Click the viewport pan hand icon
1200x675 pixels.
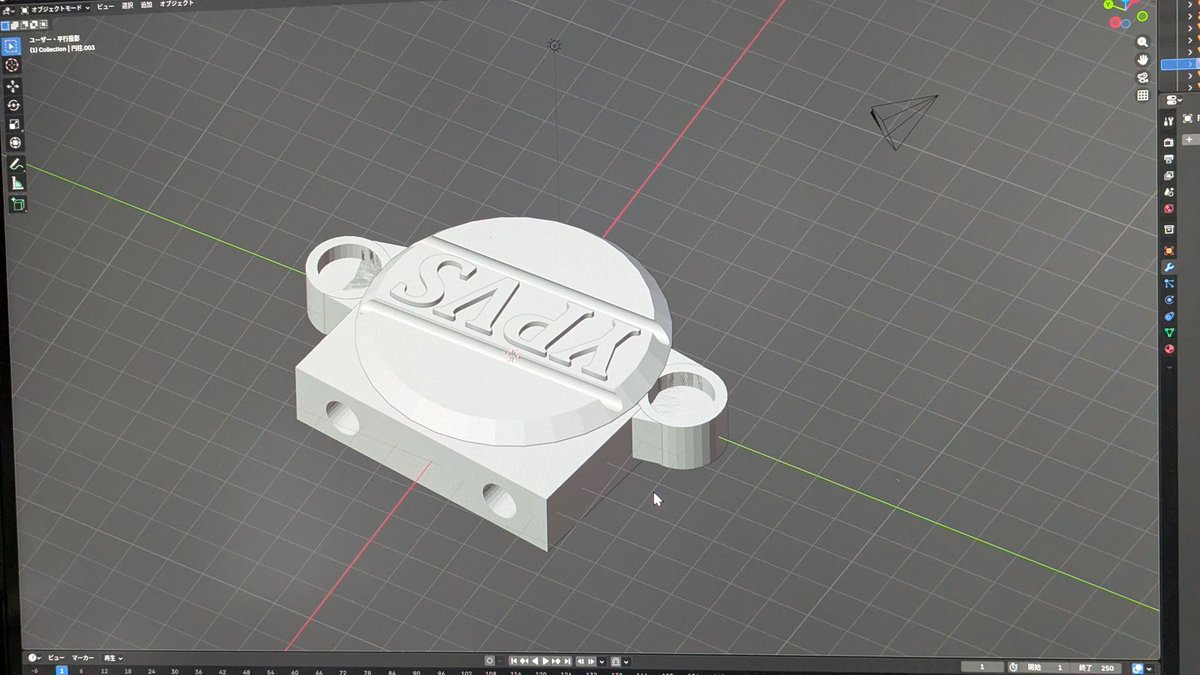(x=1143, y=60)
